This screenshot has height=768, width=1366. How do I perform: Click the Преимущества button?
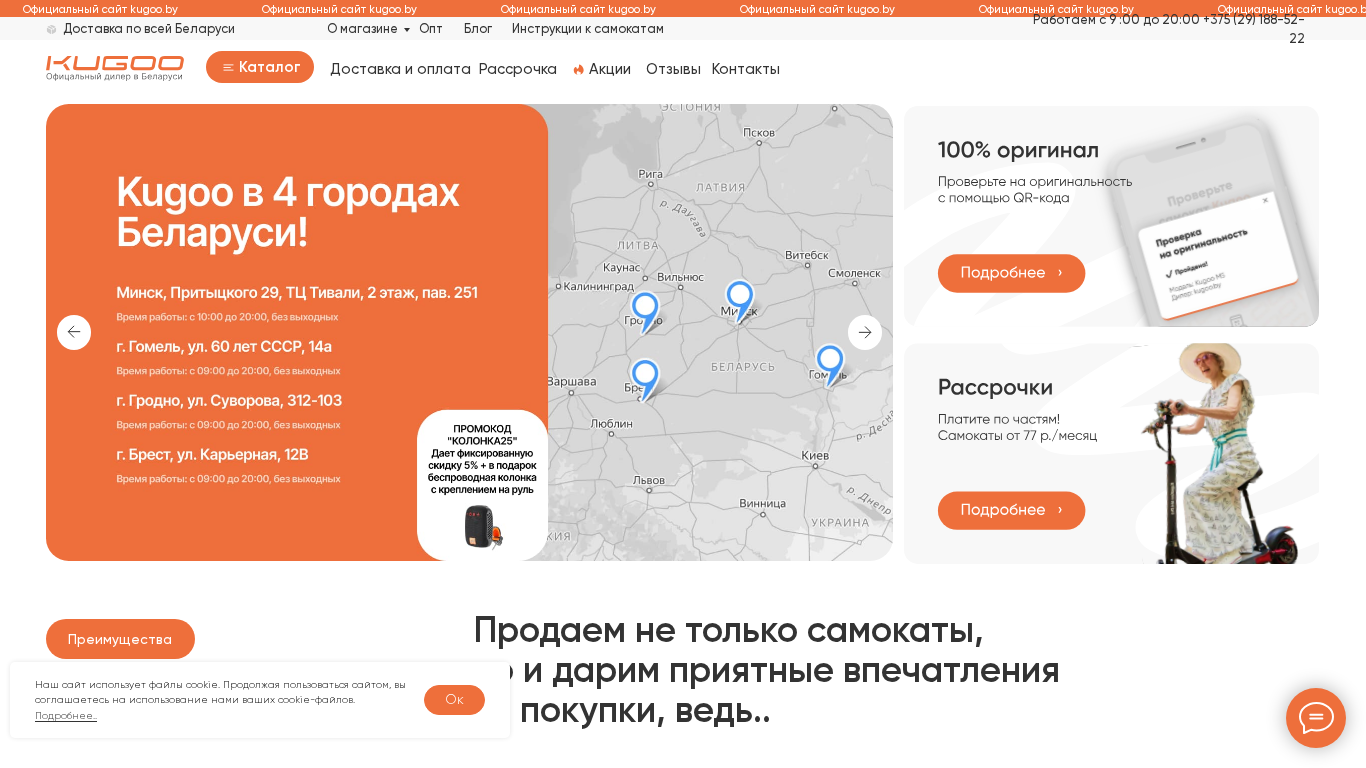click(120, 639)
